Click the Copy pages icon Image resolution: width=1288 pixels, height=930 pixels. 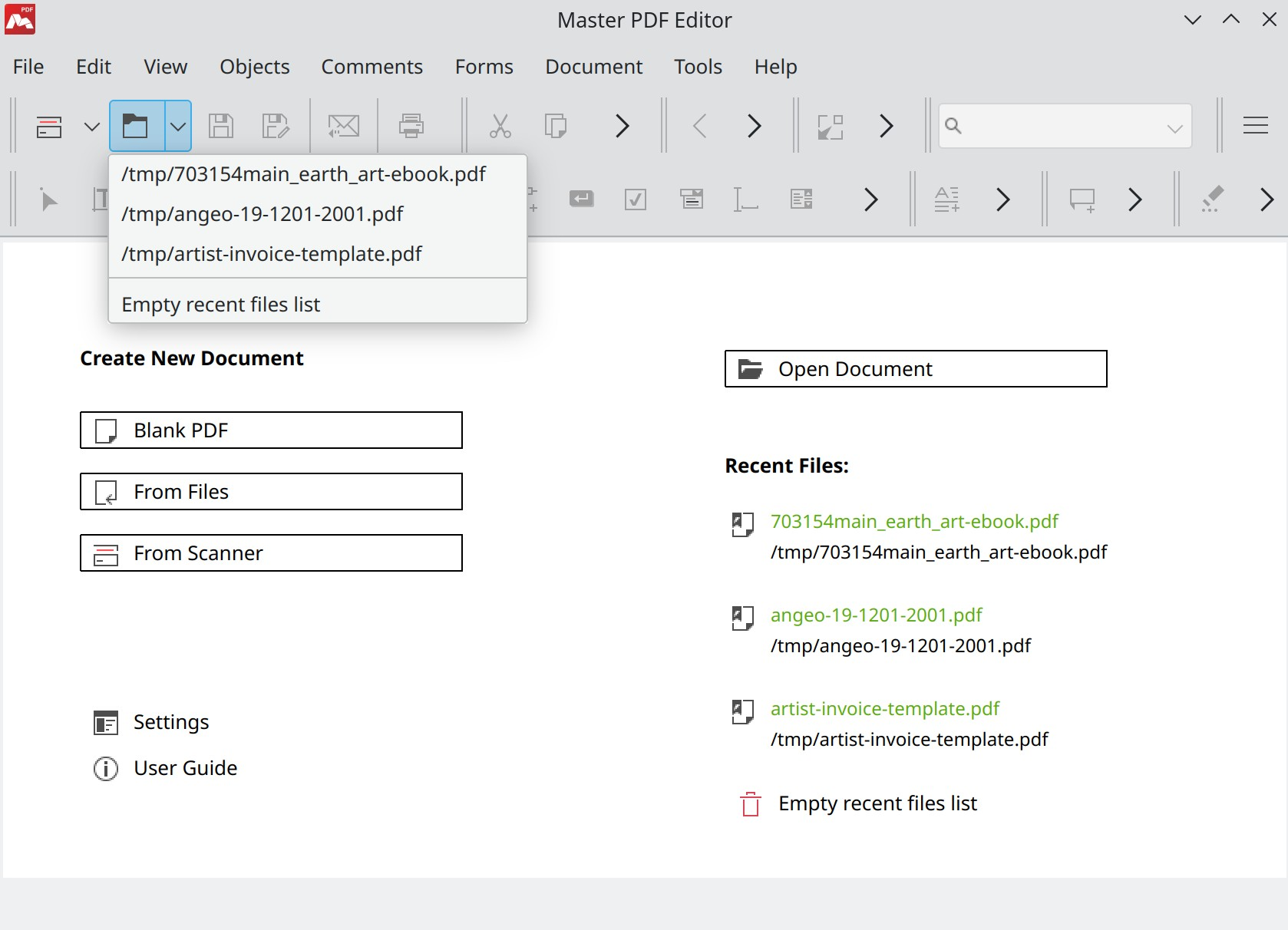tap(555, 126)
